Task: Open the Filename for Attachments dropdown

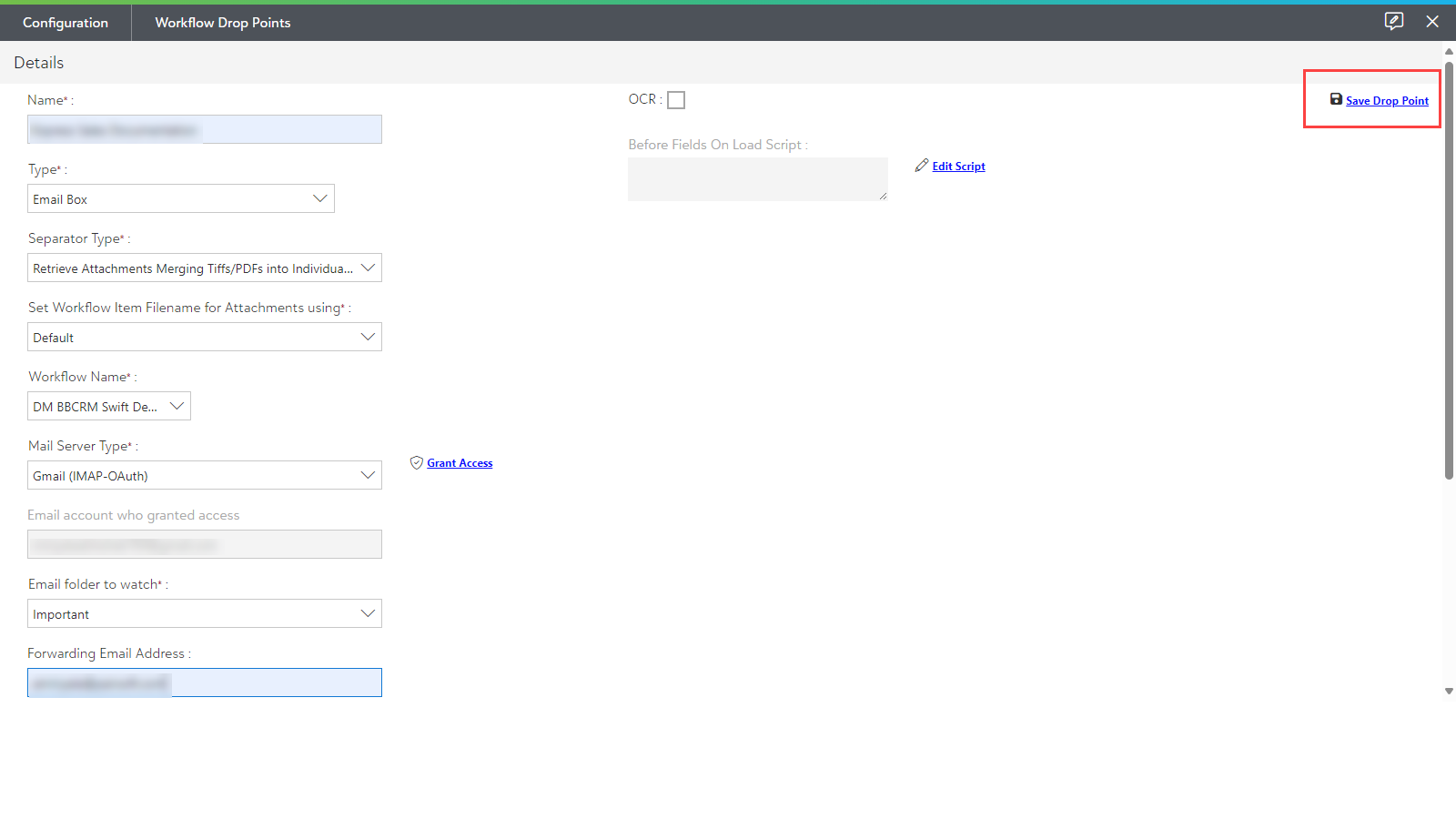Action: pyautogui.click(x=205, y=337)
